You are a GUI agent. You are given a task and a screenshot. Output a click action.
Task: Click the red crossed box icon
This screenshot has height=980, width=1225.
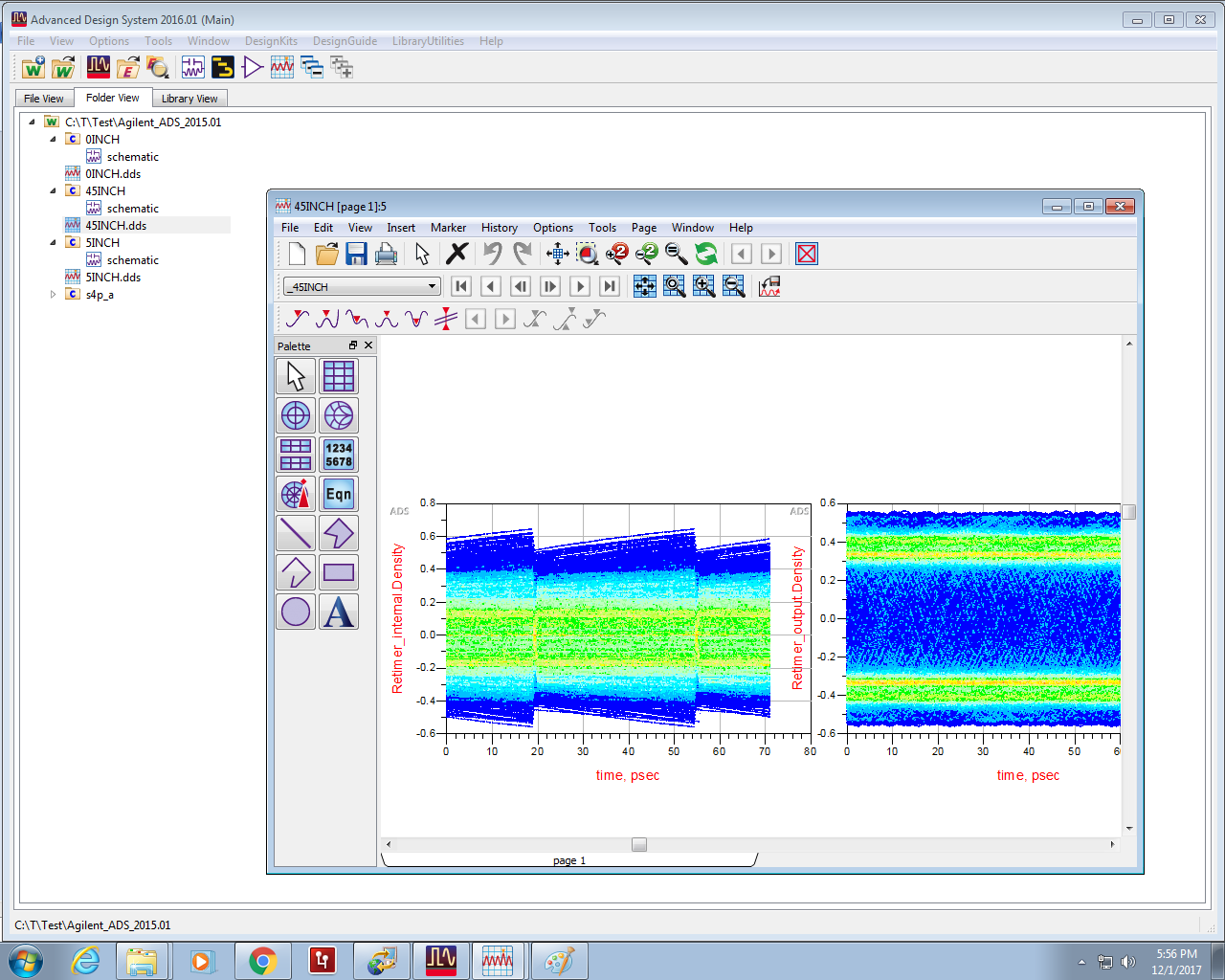[x=807, y=254]
